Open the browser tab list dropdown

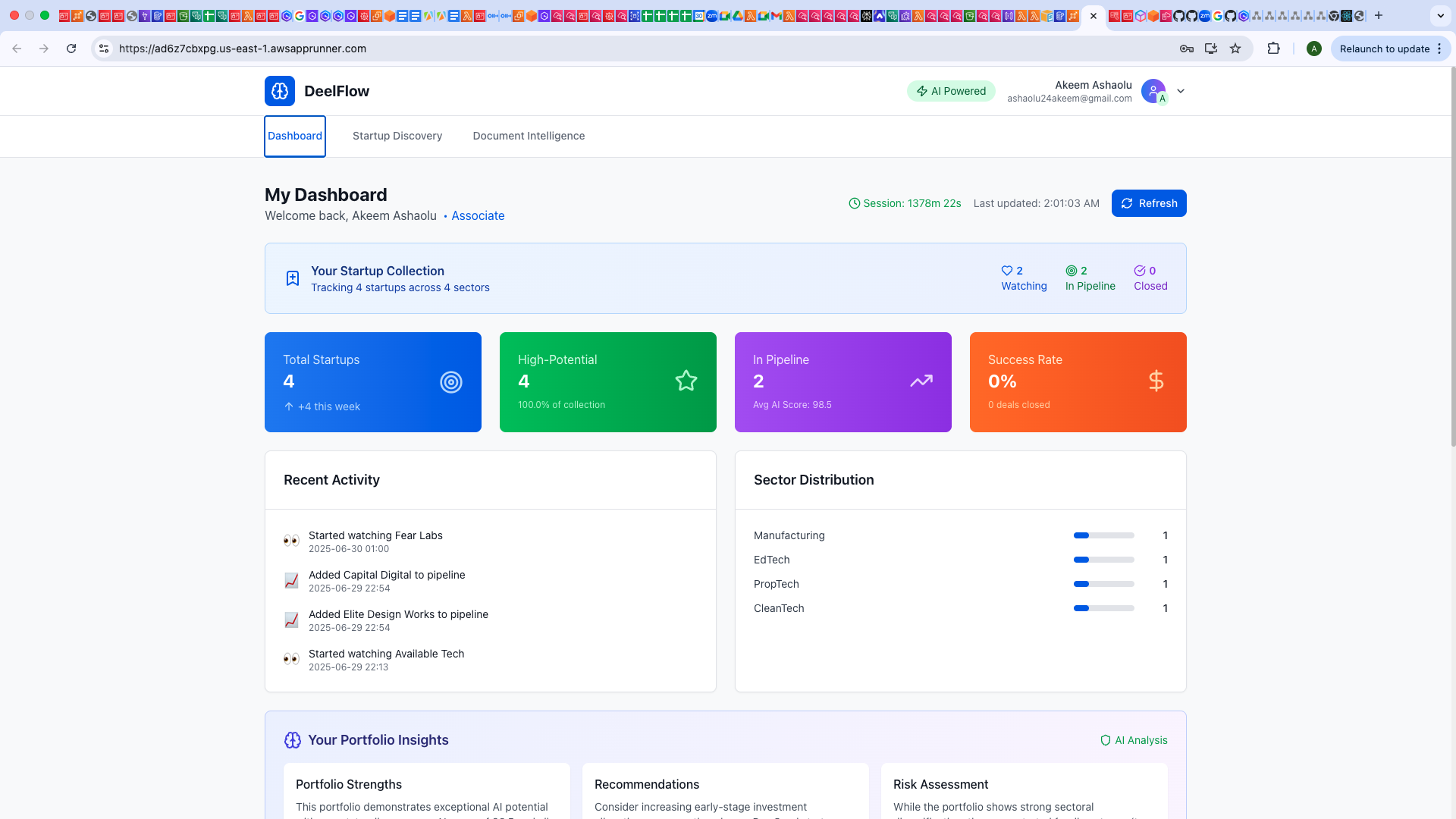[1440, 15]
